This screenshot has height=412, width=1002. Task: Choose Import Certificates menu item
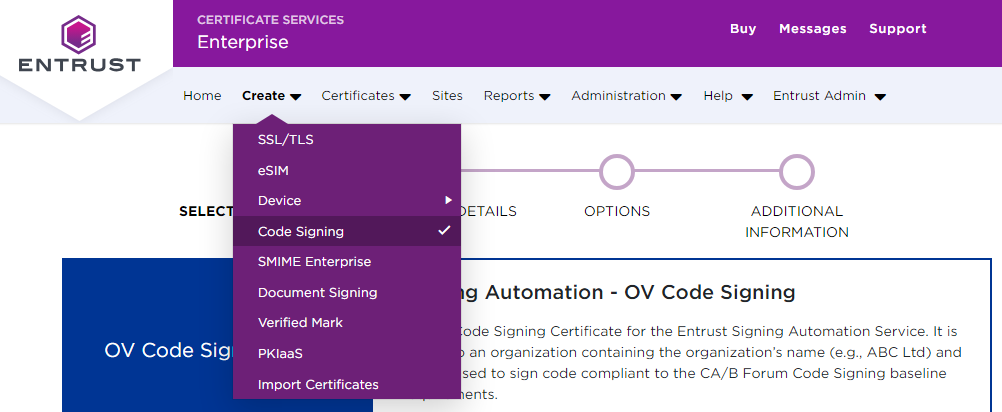(318, 385)
